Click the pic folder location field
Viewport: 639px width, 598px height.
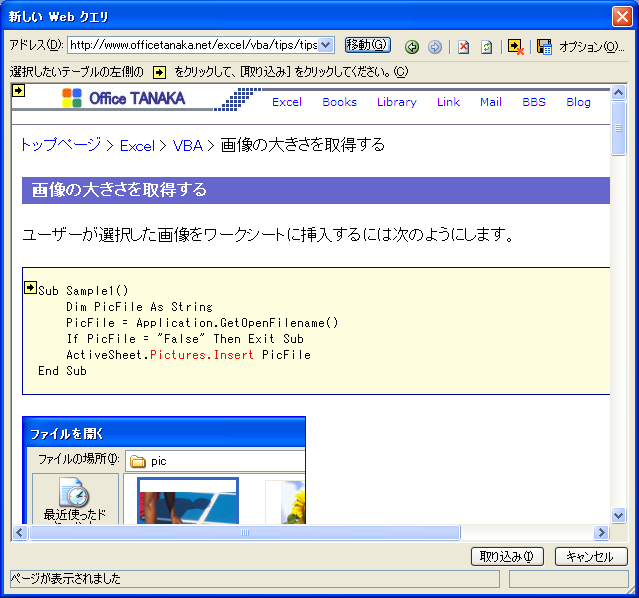pos(216,461)
